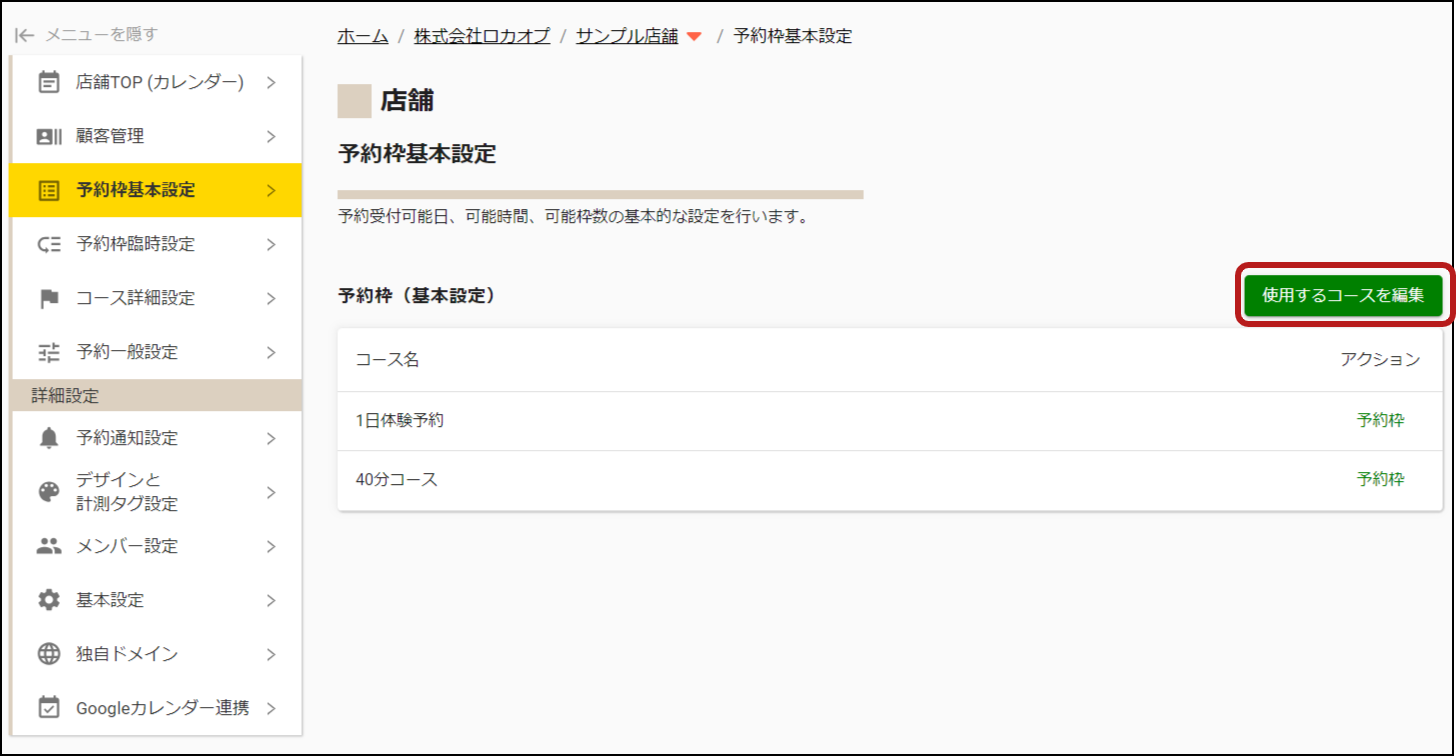The image size is (1456, 756).
Task: Open デザインと計測タグ設定 menu item
Action: coord(156,492)
